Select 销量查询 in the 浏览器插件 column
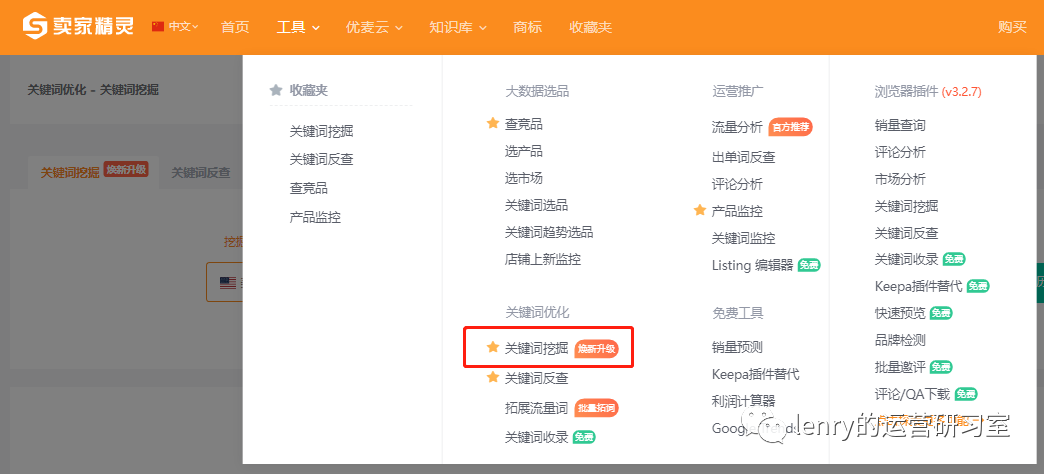This screenshot has width=1044, height=474. tap(900, 125)
